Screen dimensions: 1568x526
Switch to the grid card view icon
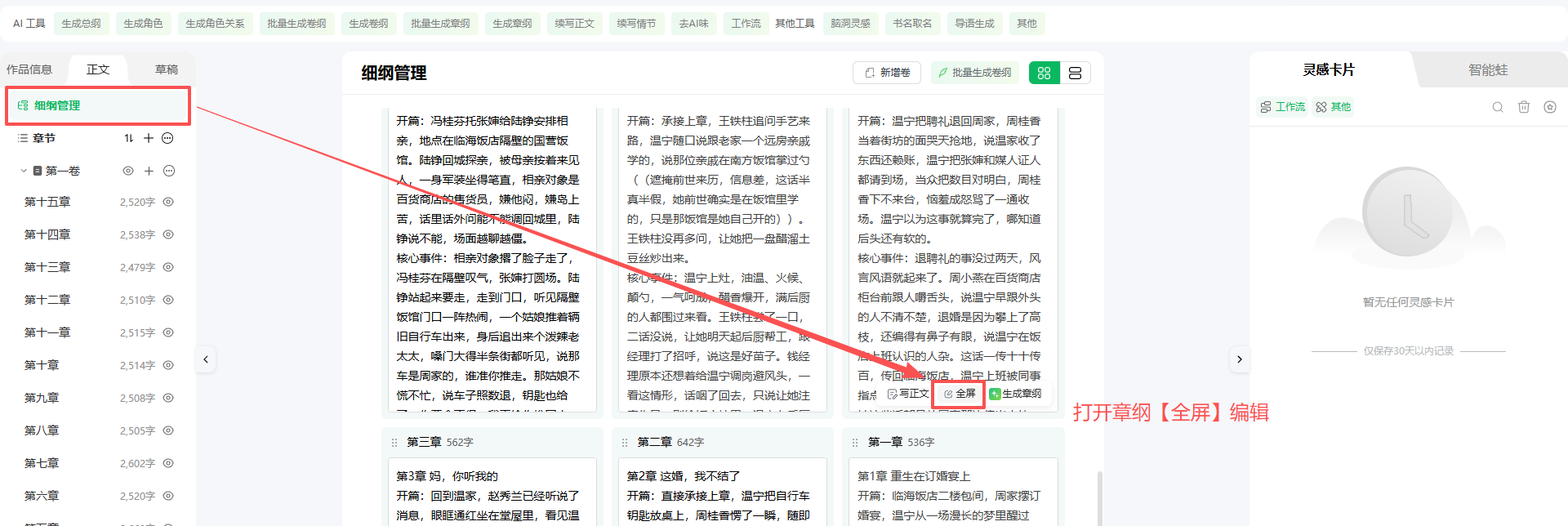[1044, 73]
